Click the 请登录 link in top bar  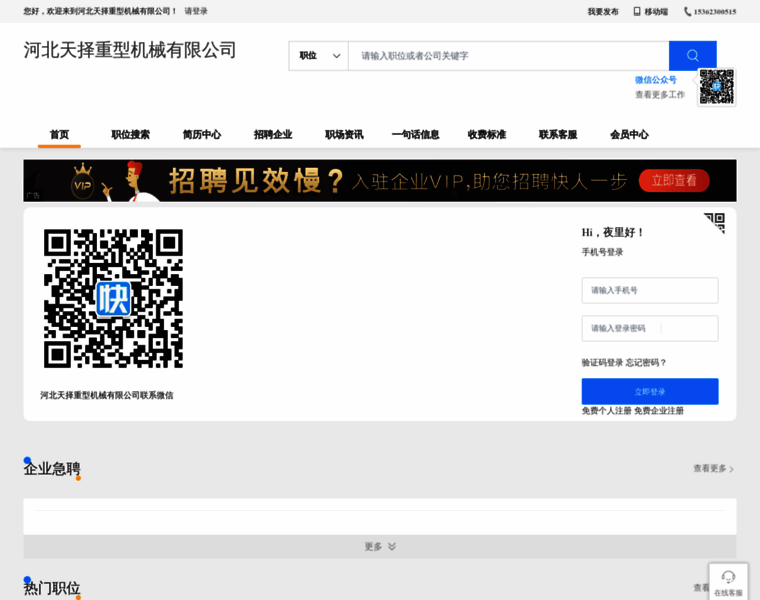pyautogui.click(x=196, y=12)
